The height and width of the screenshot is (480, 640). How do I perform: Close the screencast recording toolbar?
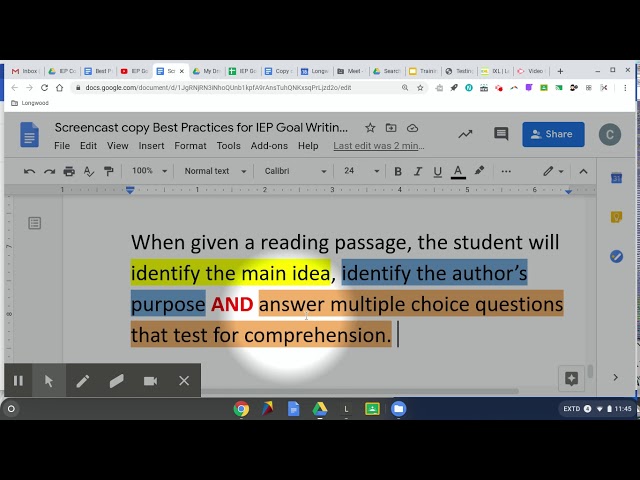[x=184, y=381]
